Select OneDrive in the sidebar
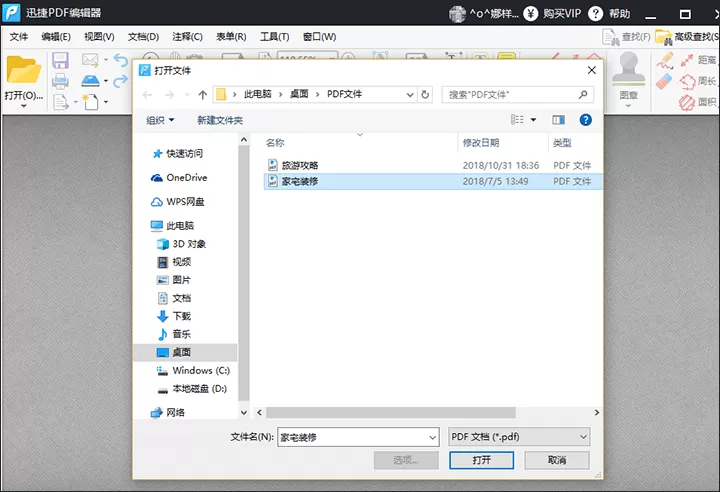 point(180,177)
